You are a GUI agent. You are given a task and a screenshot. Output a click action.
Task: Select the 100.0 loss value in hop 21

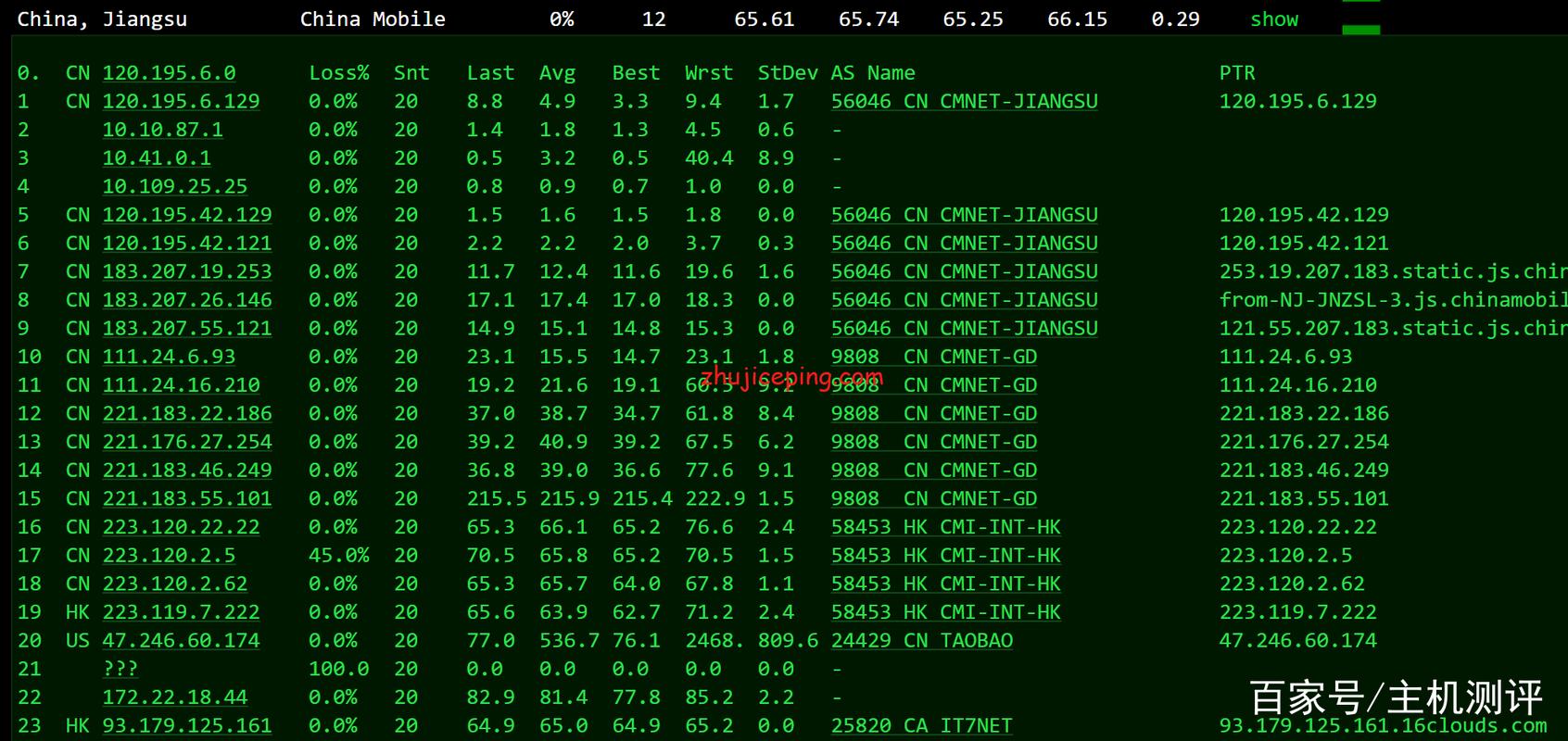(339, 669)
